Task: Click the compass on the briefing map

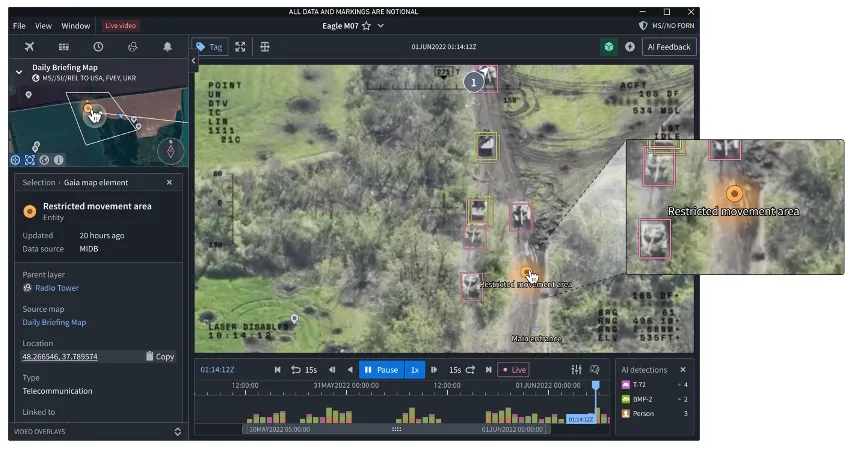Action: [x=170, y=150]
